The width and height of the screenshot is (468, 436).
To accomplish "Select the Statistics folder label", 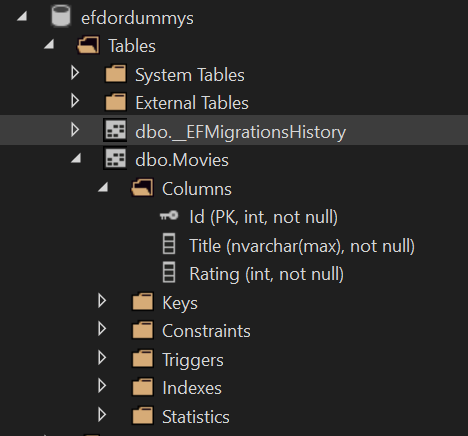I will pos(196,417).
